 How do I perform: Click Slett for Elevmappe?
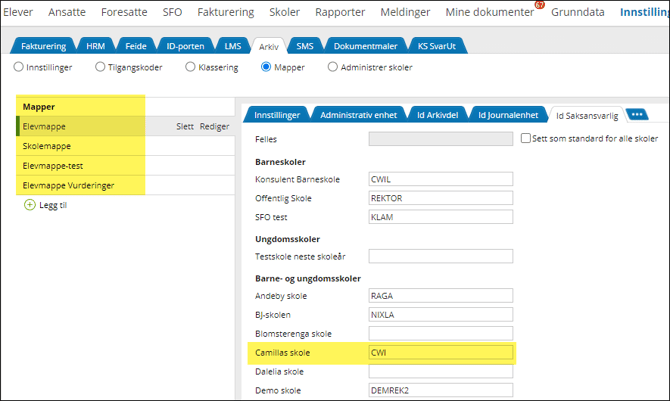(x=184, y=127)
